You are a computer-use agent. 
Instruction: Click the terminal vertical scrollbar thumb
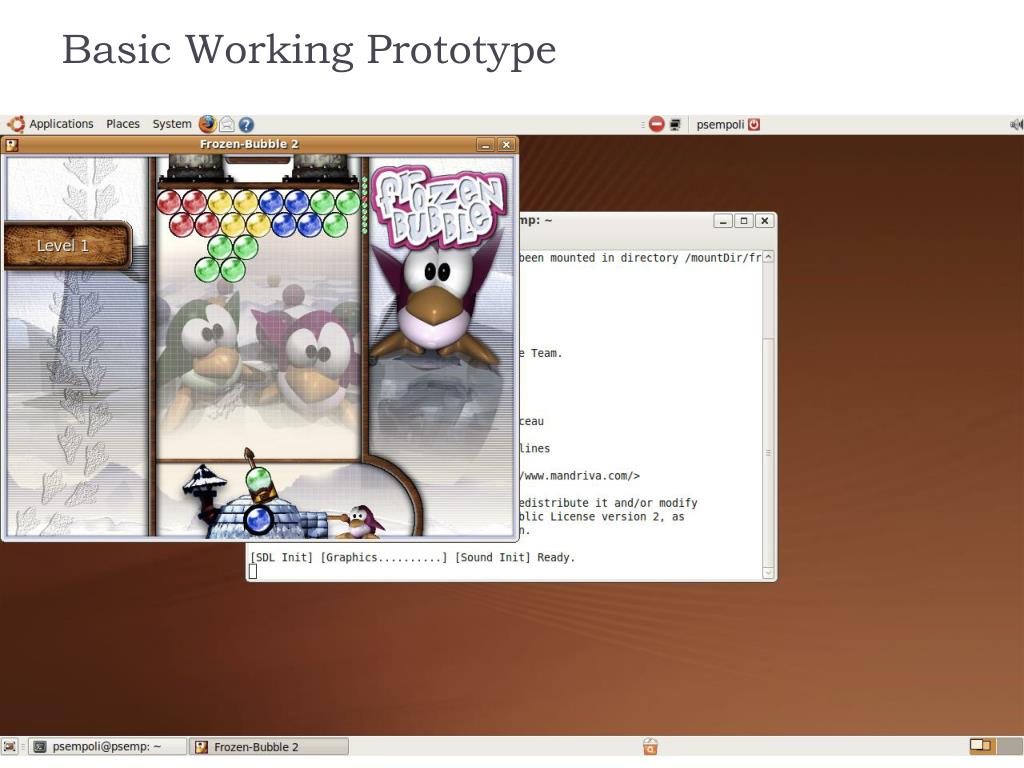(769, 452)
